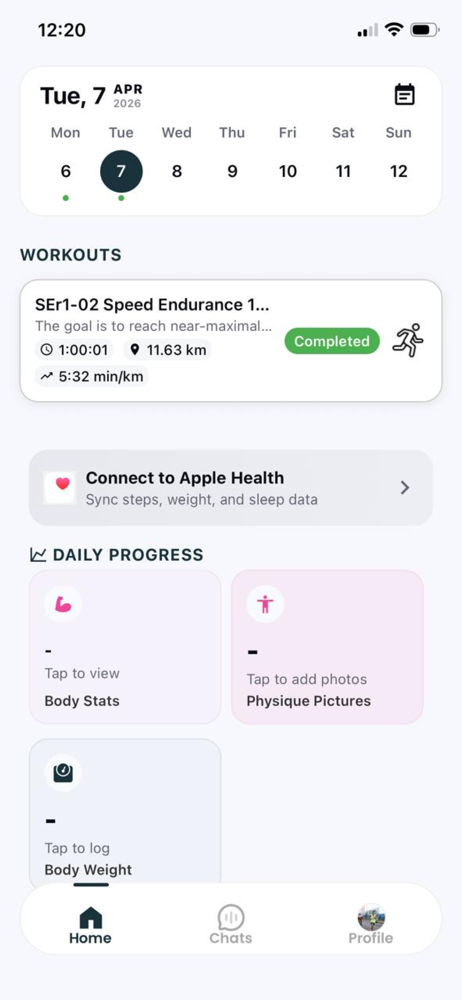
Task: Tap the Chats speech bubble icon
Action: pos(230,918)
